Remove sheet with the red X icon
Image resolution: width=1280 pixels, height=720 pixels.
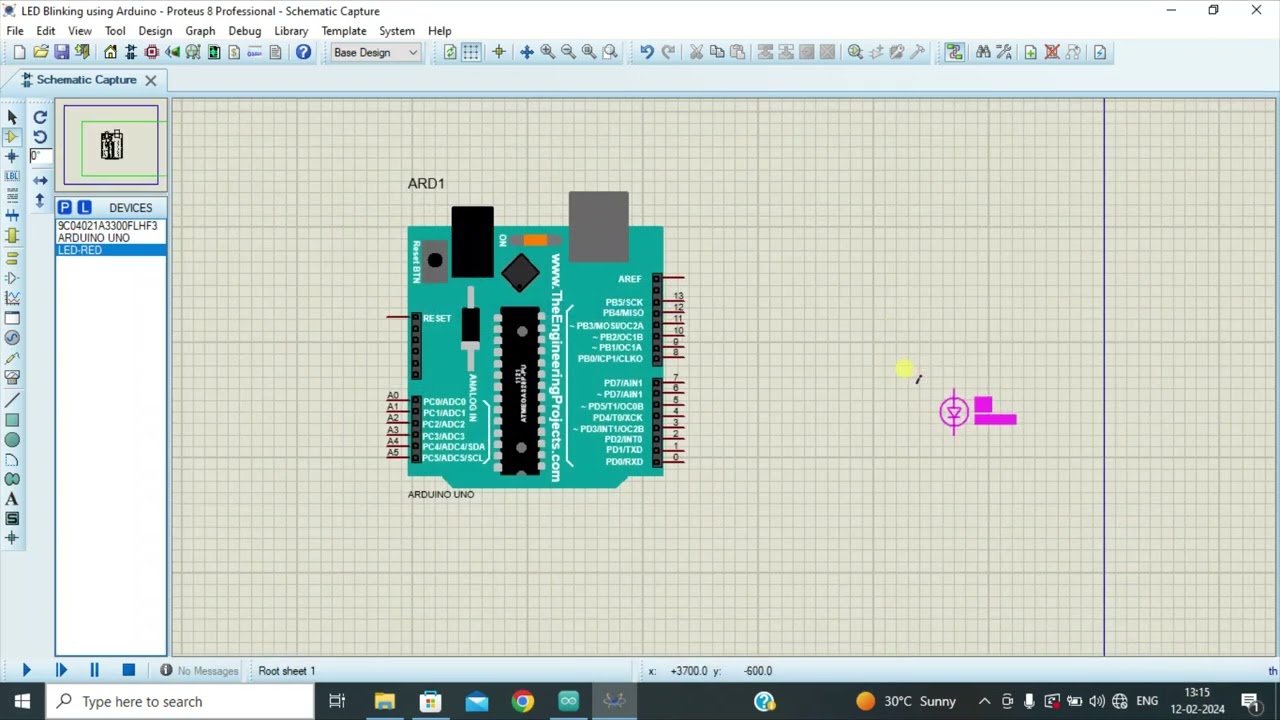tap(1052, 52)
